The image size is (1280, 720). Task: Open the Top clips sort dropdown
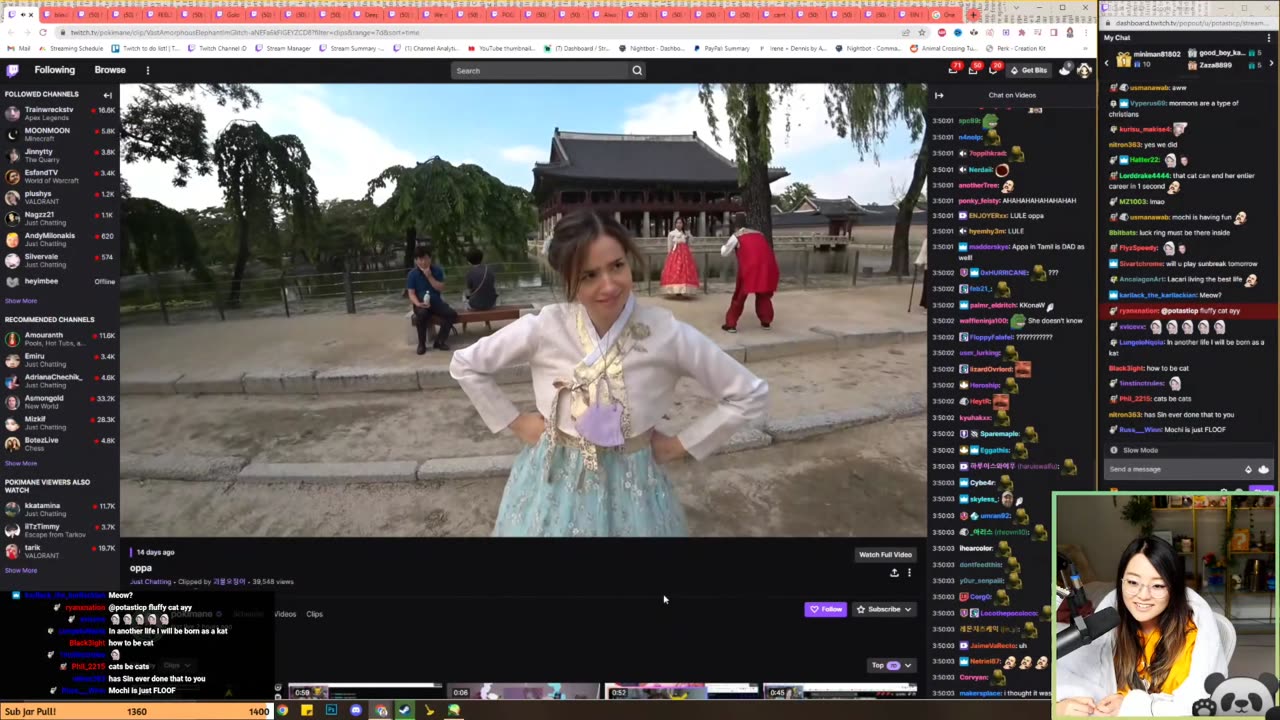892,665
